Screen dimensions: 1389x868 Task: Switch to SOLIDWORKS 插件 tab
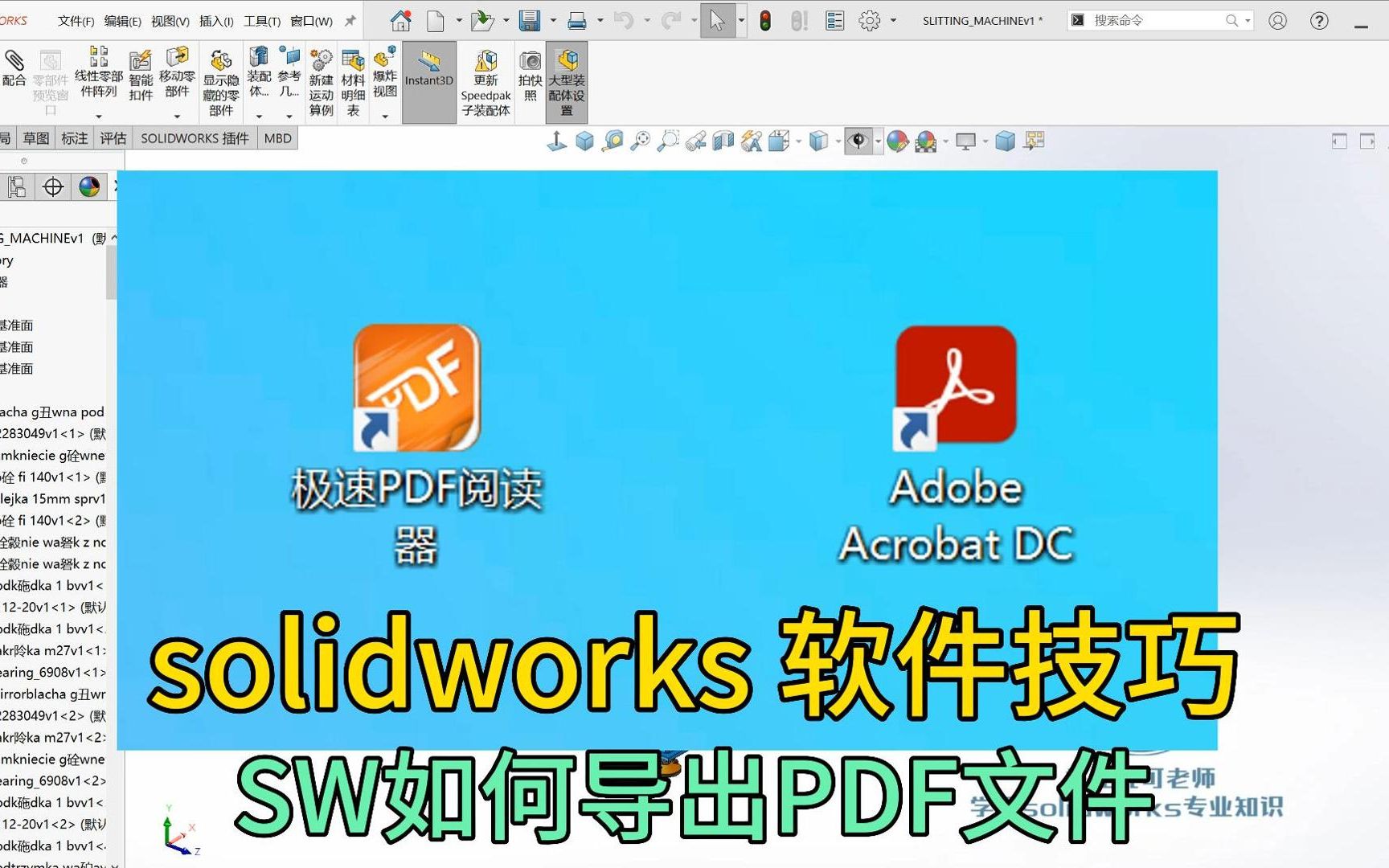(195, 138)
